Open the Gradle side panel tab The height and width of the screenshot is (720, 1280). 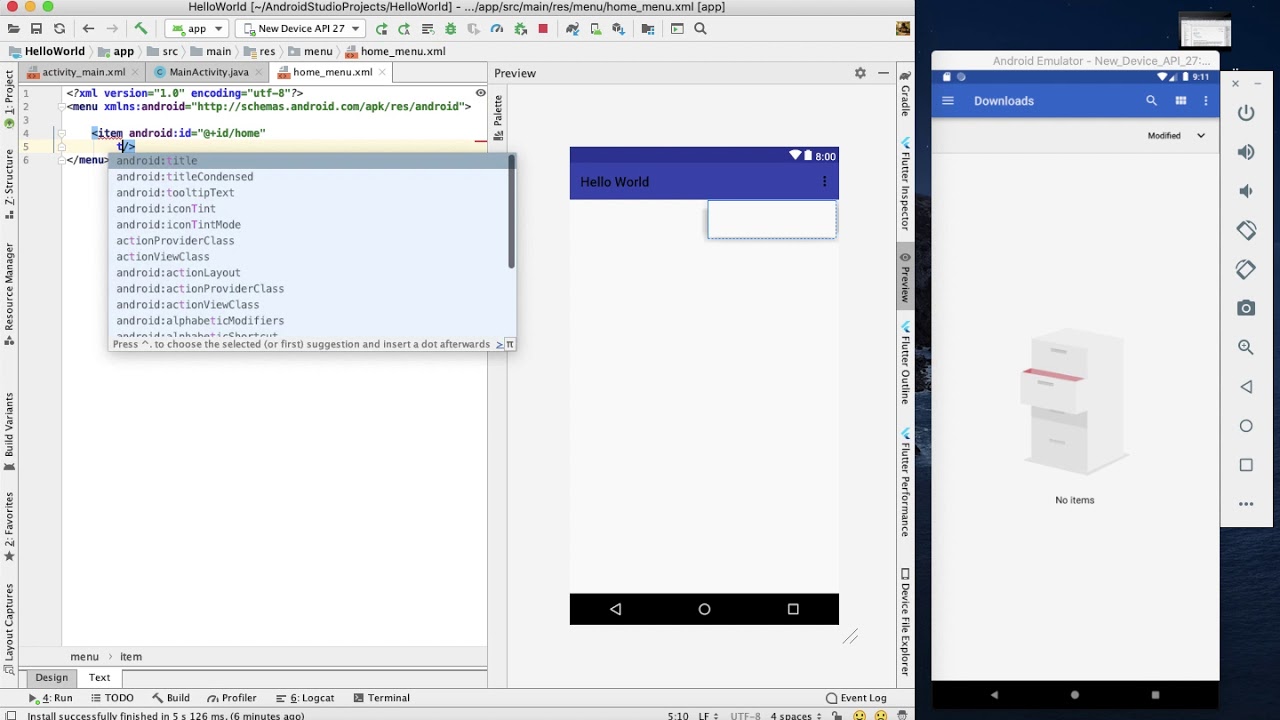tap(905, 93)
